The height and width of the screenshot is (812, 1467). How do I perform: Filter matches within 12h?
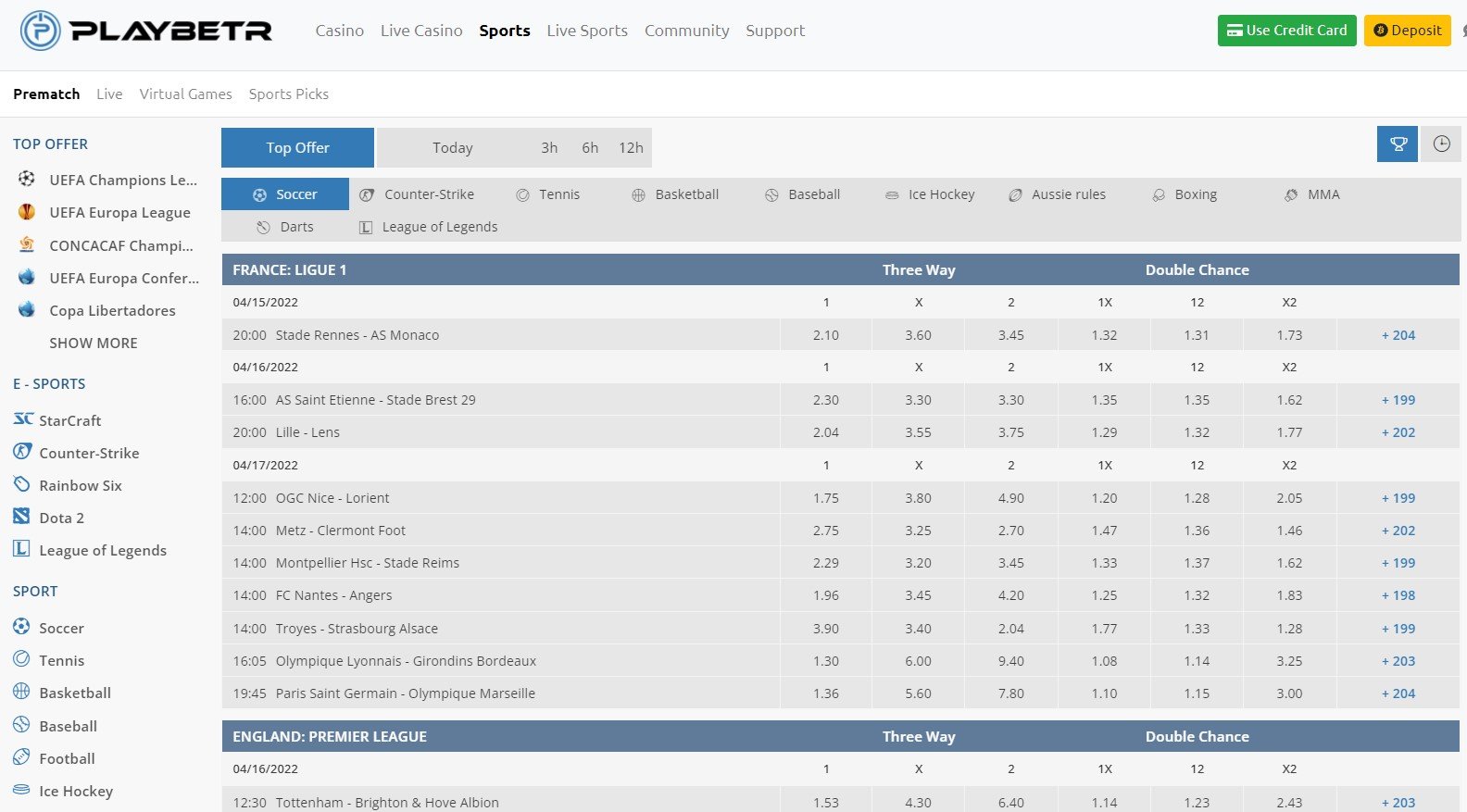(x=631, y=147)
